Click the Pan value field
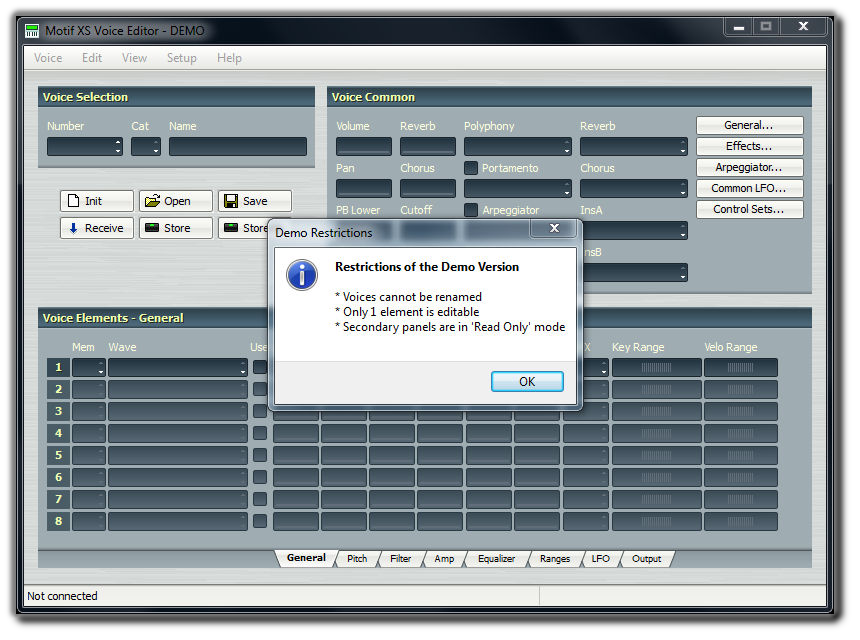 (x=364, y=188)
